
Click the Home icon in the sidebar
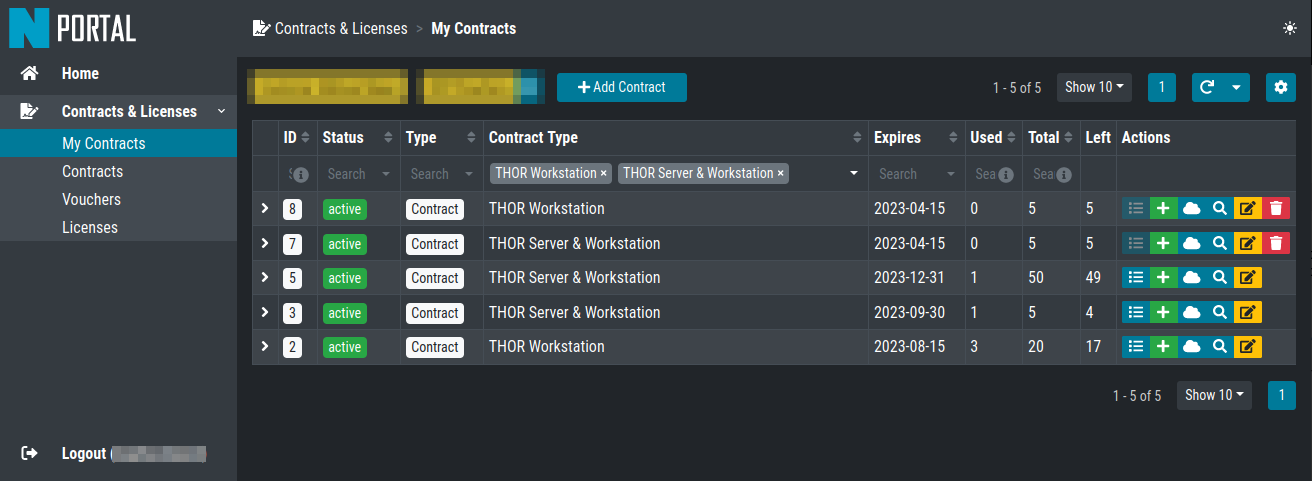click(x=30, y=74)
